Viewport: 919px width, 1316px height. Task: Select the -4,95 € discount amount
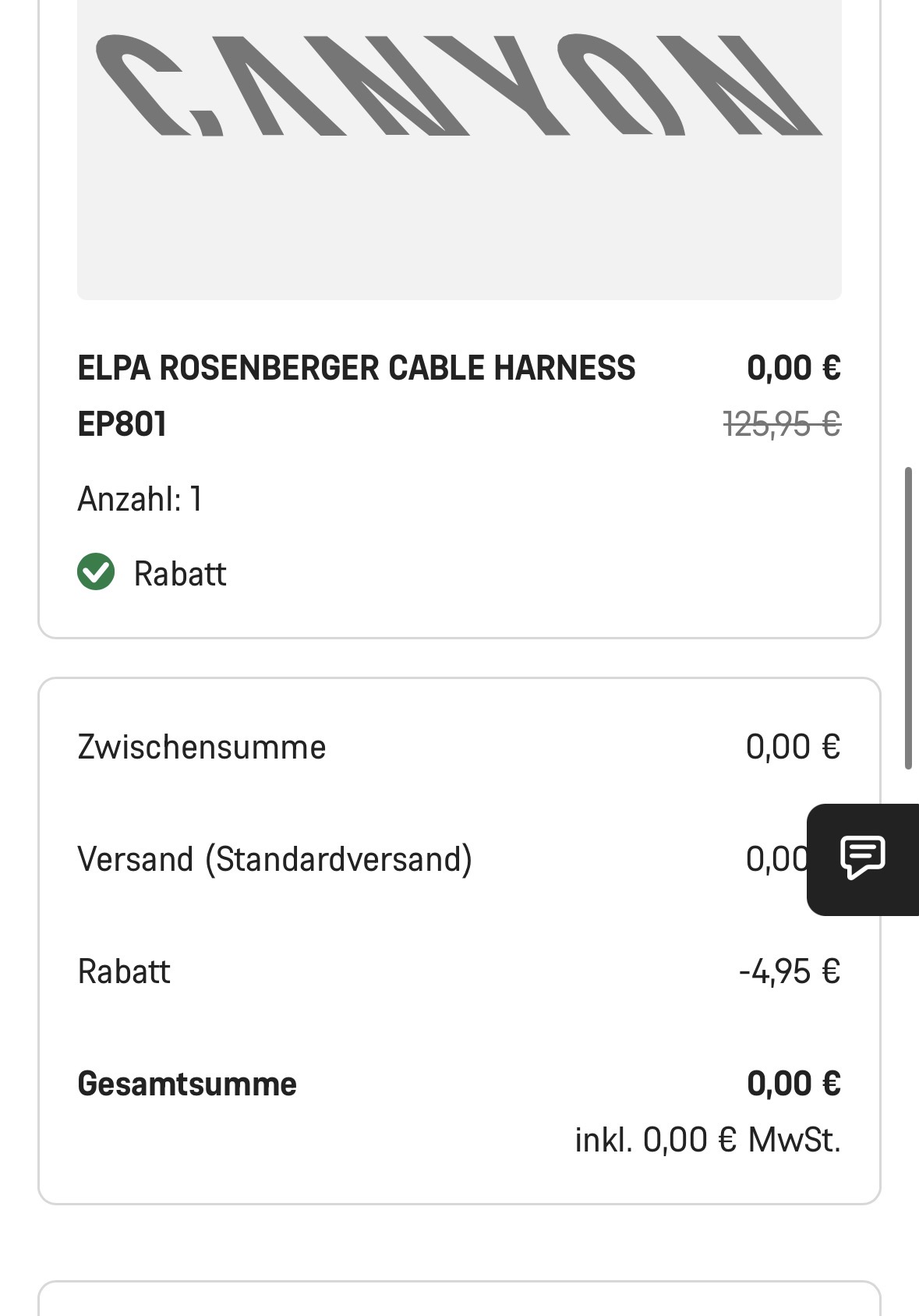(x=790, y=971)
